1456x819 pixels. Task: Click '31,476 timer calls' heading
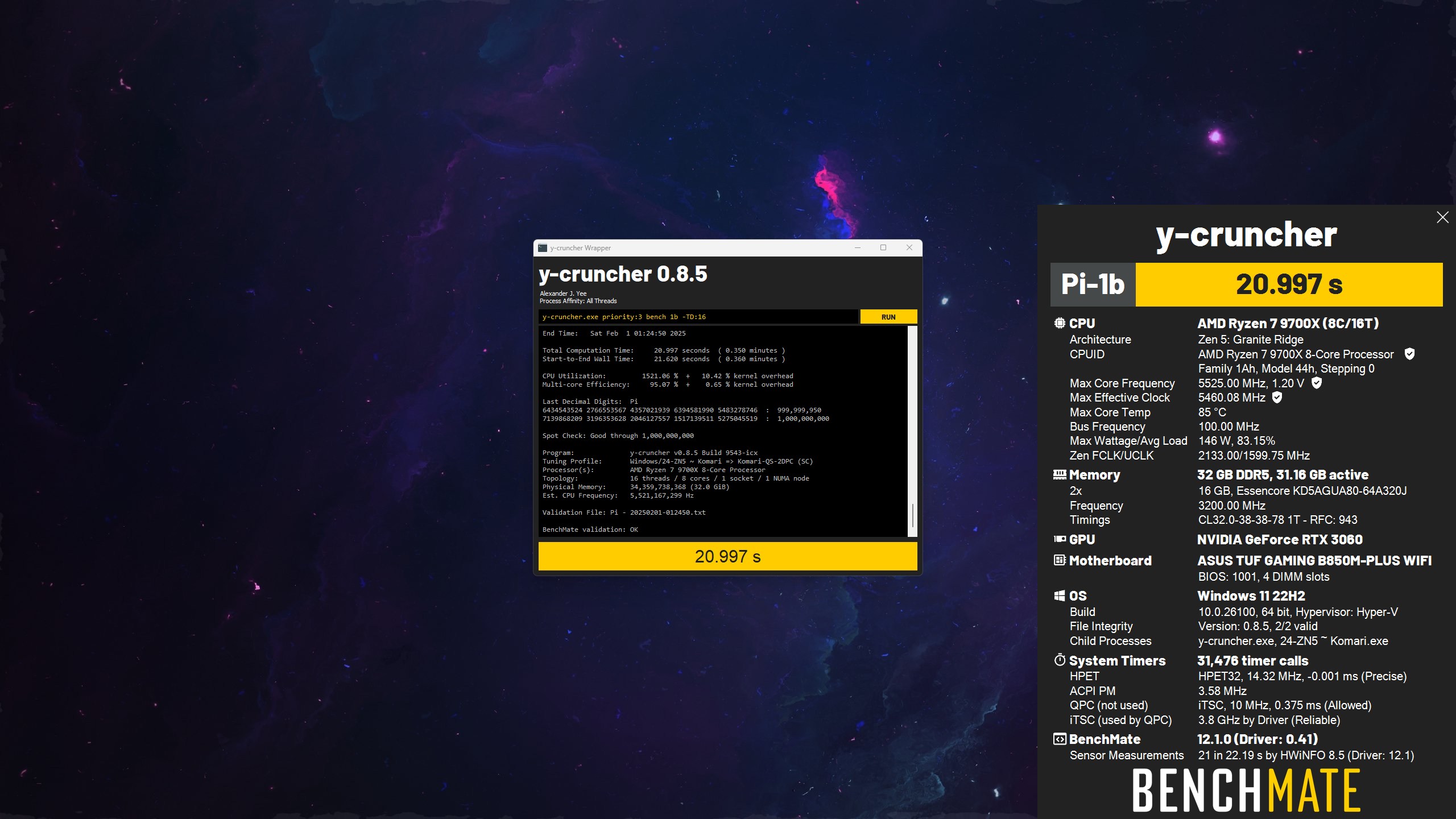coord(1252,660)
